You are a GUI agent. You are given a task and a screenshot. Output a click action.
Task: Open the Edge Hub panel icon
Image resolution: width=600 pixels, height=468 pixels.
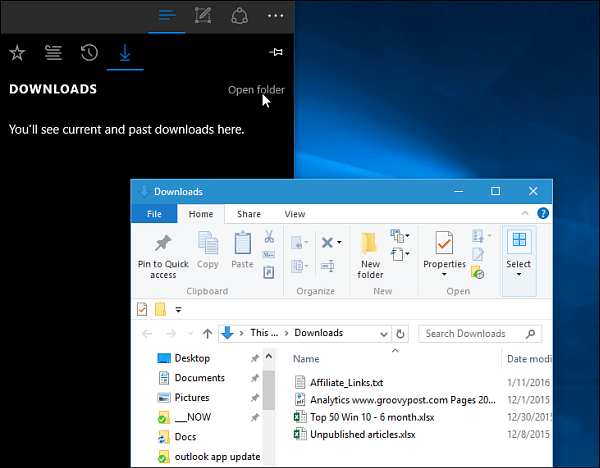[167, 16]
